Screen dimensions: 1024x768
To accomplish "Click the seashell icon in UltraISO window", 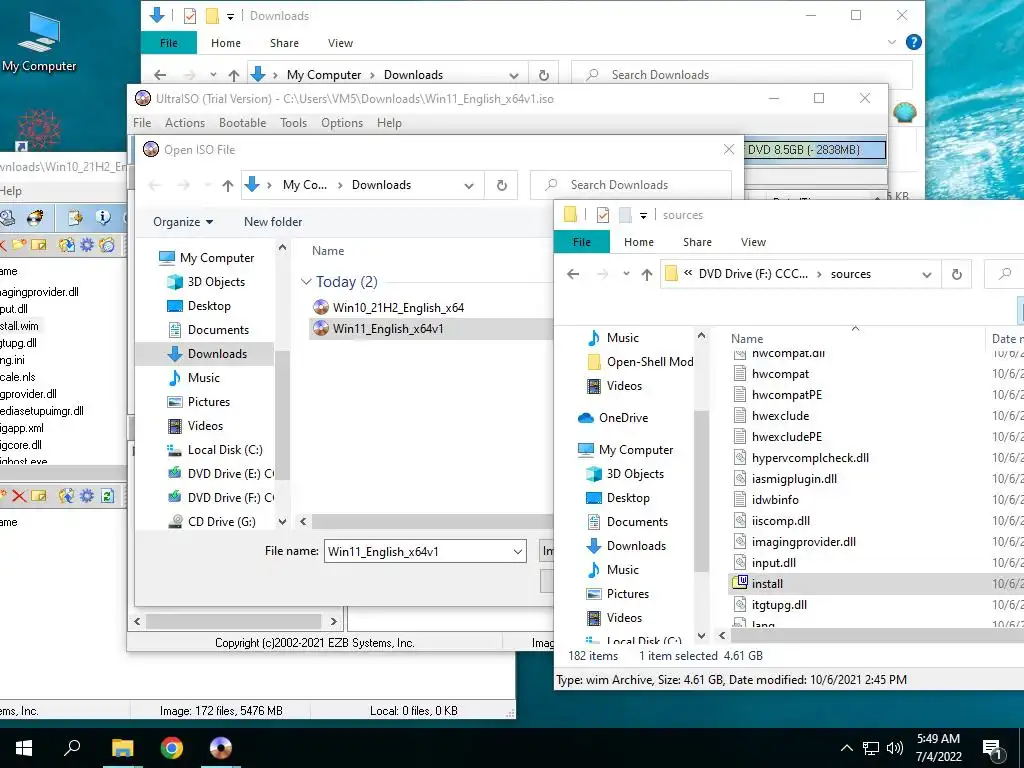I will pos(904,112).
